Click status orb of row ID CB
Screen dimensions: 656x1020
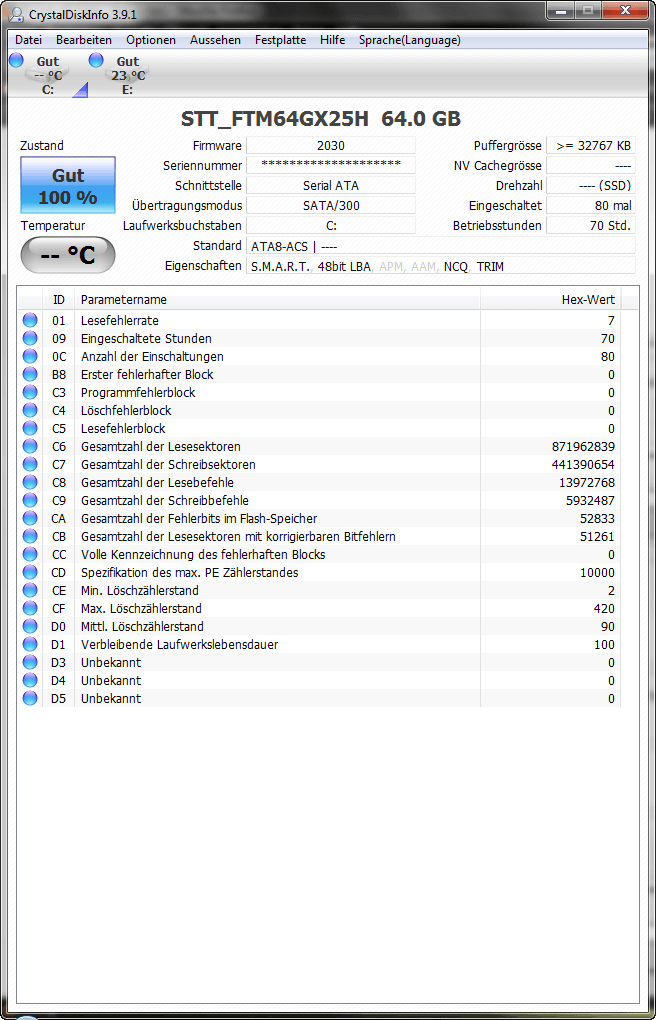pyautogui.click(x=30, y=537)
